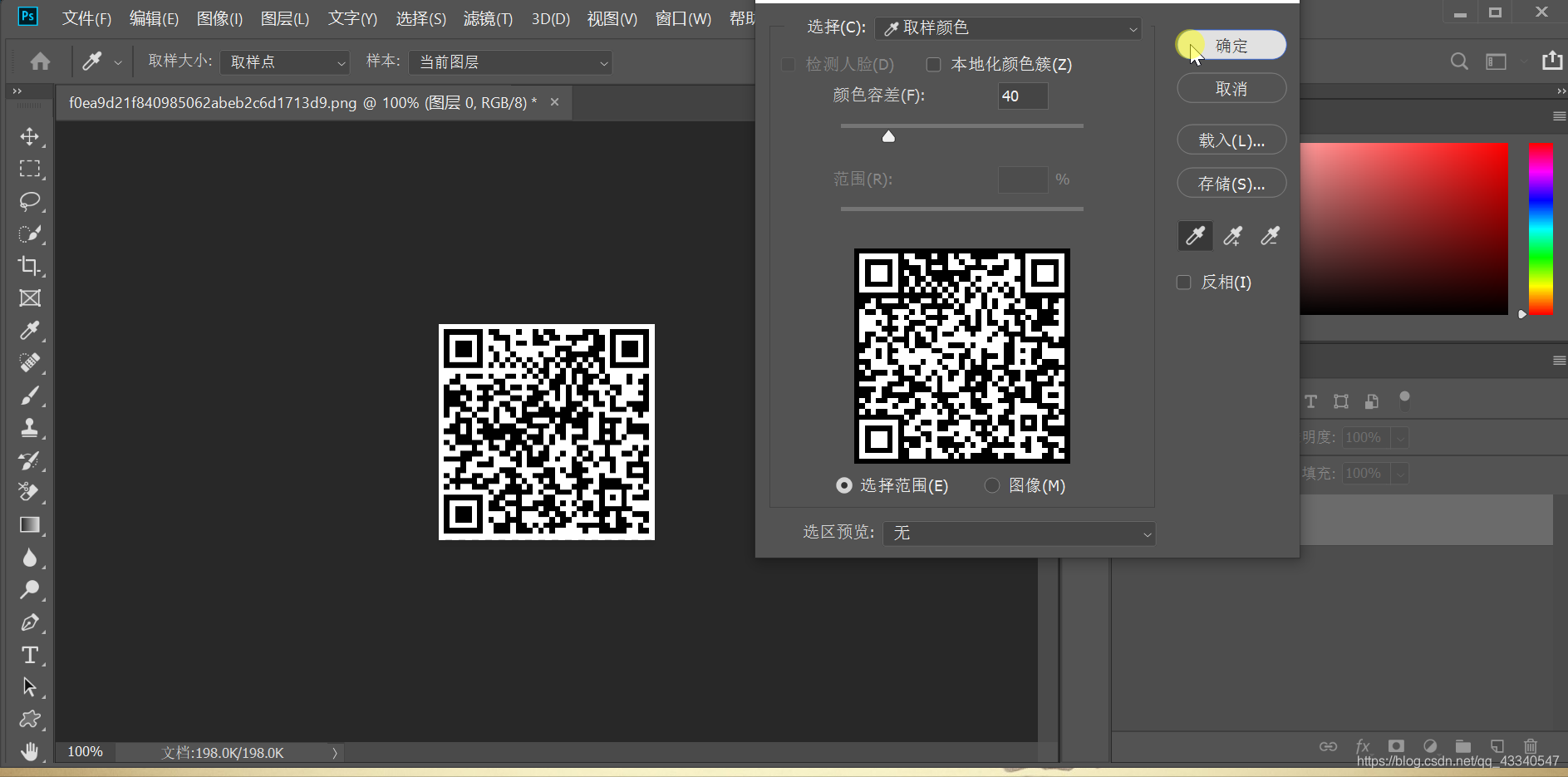Select the Path Selection tool
Screen dimensions: 1568x777
click(30, 686)
